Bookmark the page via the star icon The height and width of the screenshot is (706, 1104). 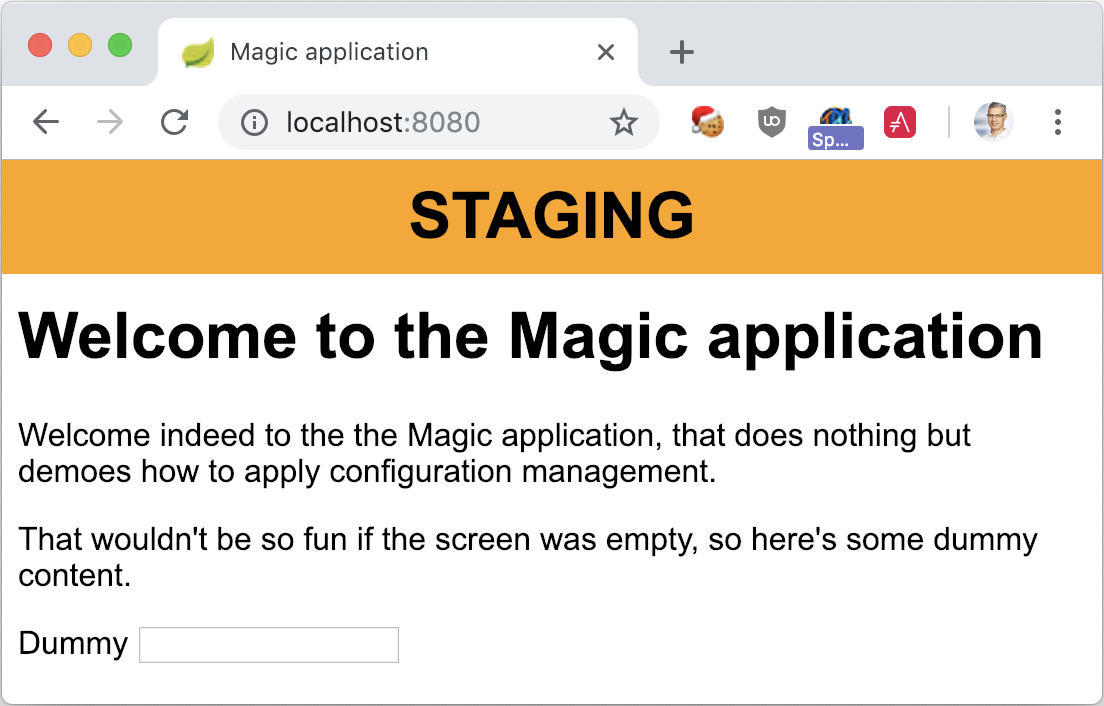point(623,121)
